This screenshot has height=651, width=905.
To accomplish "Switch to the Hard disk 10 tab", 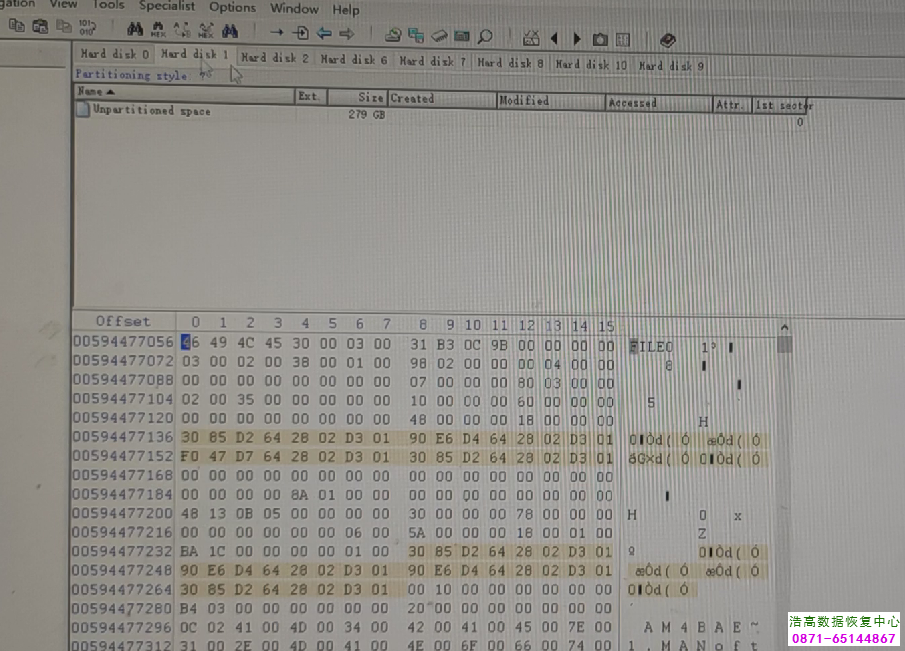I will tap(591, 65).
